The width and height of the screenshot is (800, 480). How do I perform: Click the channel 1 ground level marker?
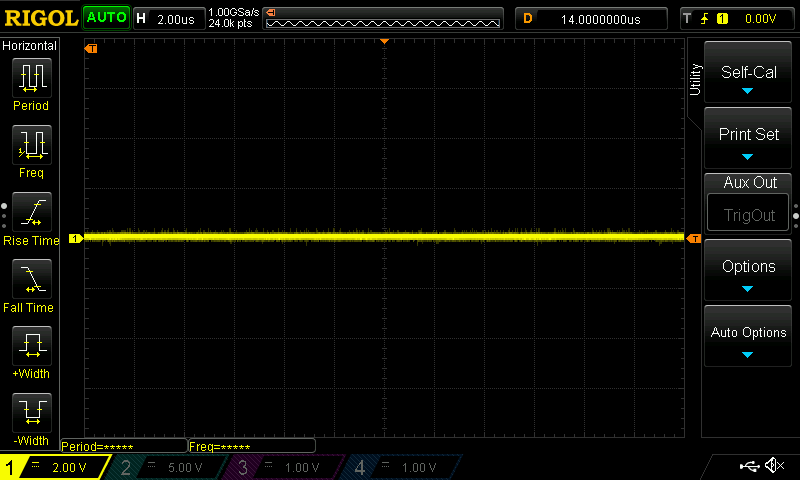[x=76, y=238]
